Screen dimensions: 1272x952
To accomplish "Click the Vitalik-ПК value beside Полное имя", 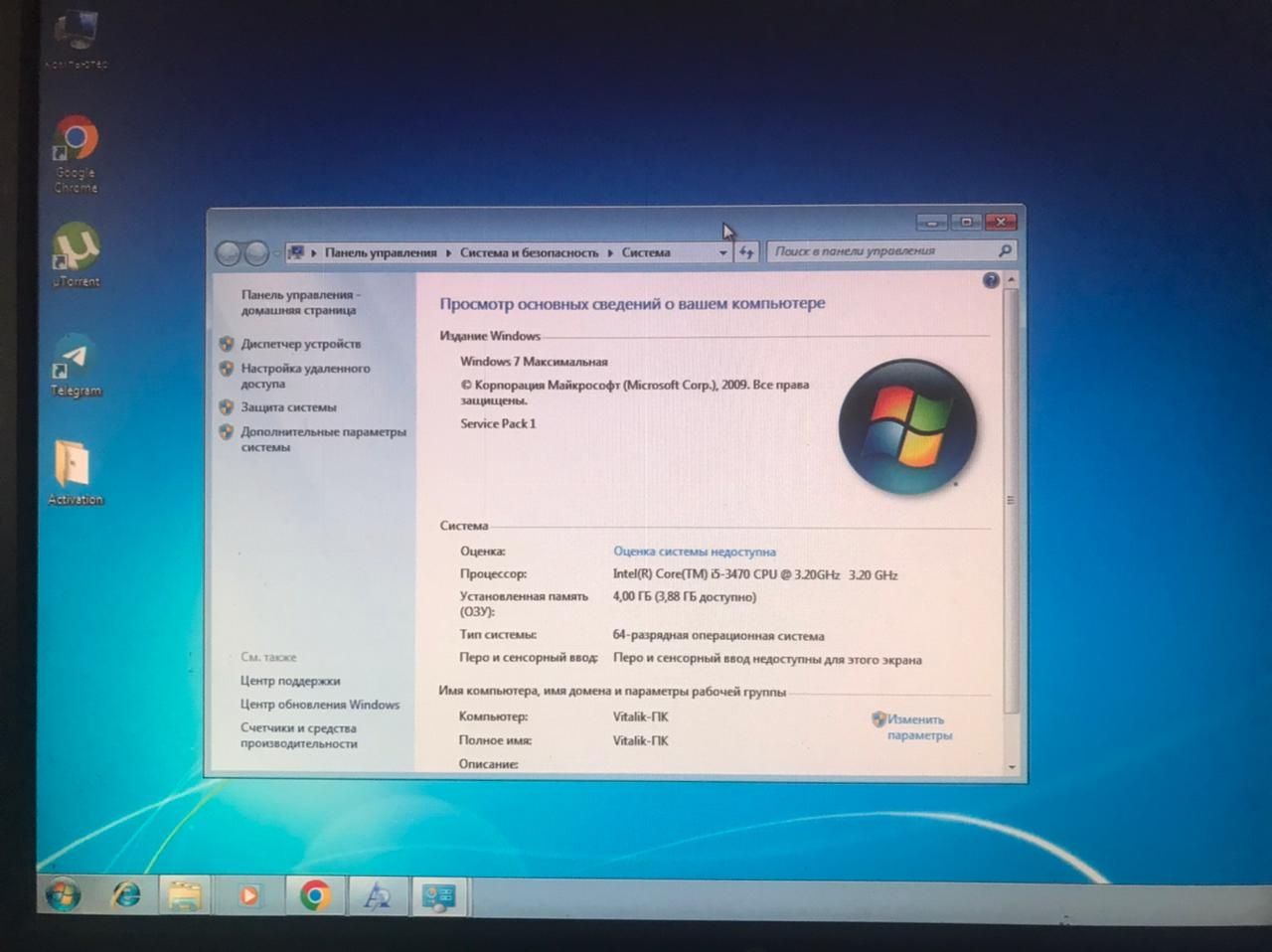I will [641, 740].
